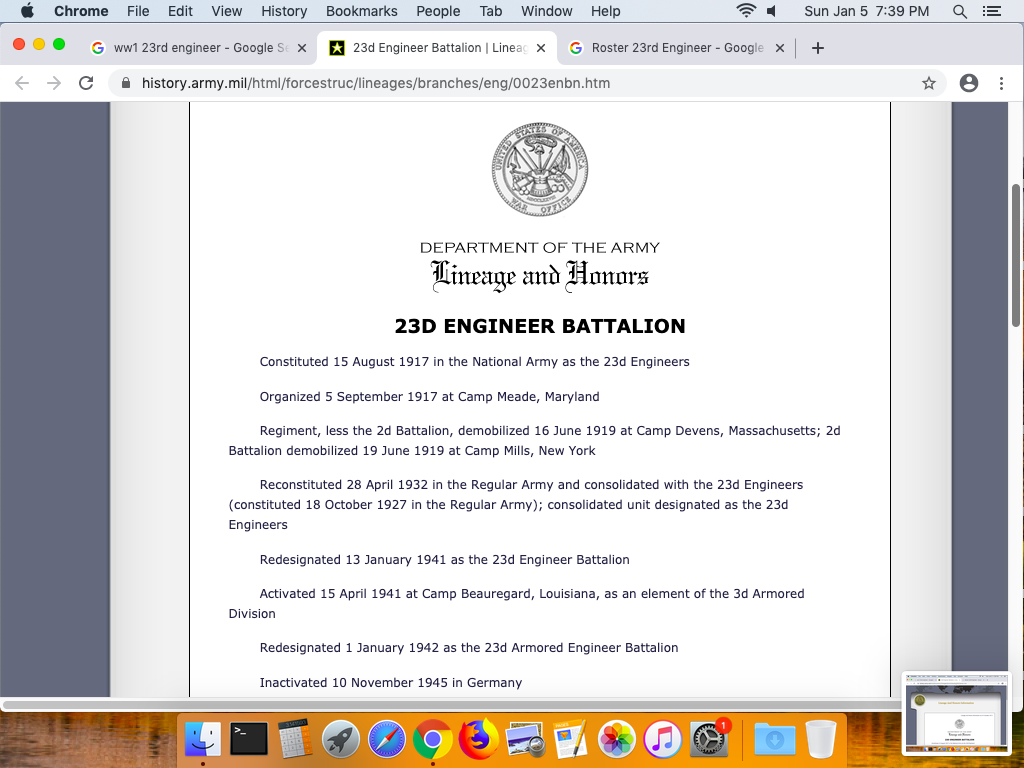
Task: Open Firefox from the Dock
Action: [479, 739]
